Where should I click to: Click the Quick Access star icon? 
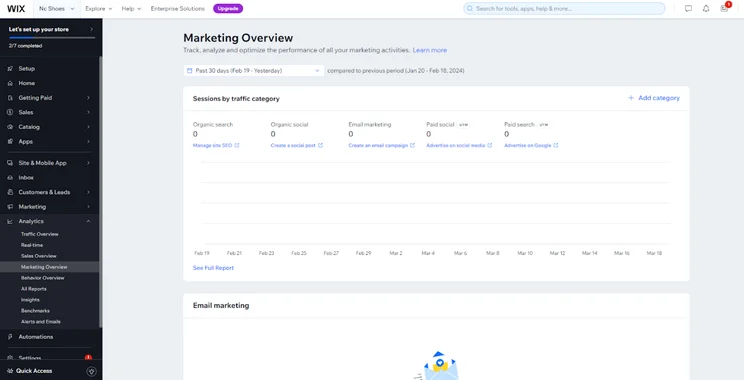point(10,371)
